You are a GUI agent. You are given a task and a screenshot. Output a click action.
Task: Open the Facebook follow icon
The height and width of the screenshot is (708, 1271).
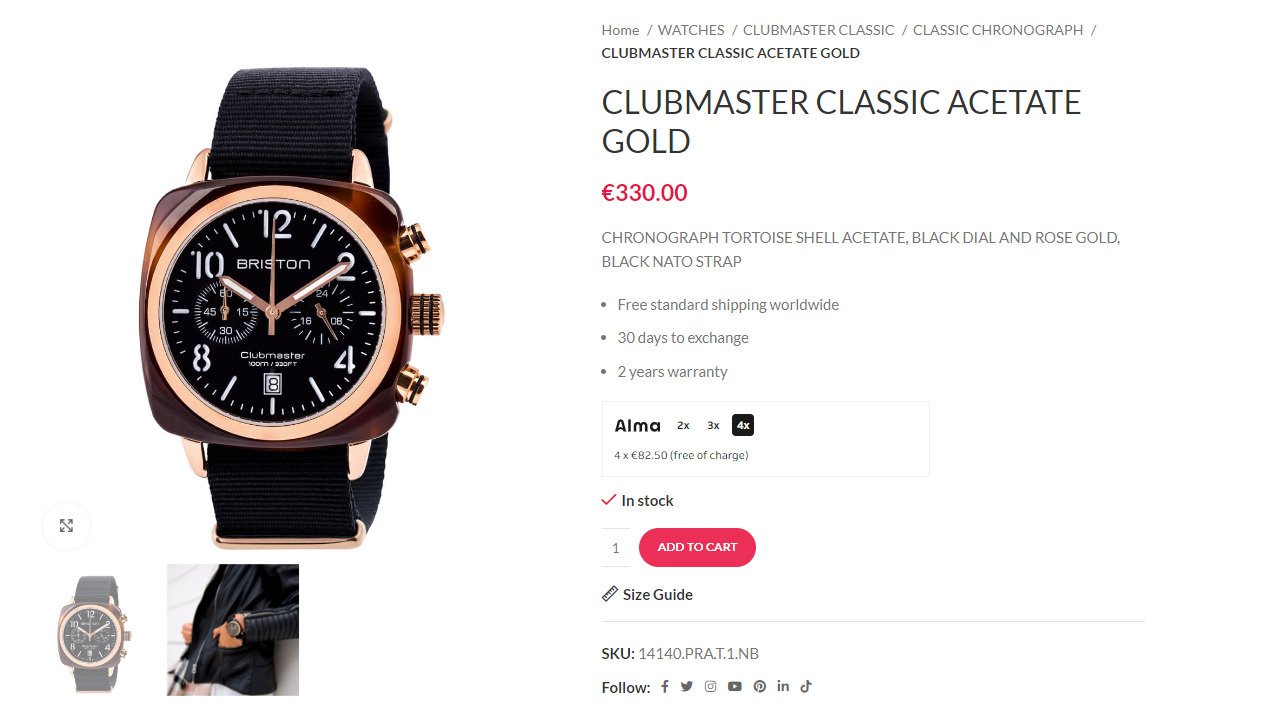[x=664, y=687]
